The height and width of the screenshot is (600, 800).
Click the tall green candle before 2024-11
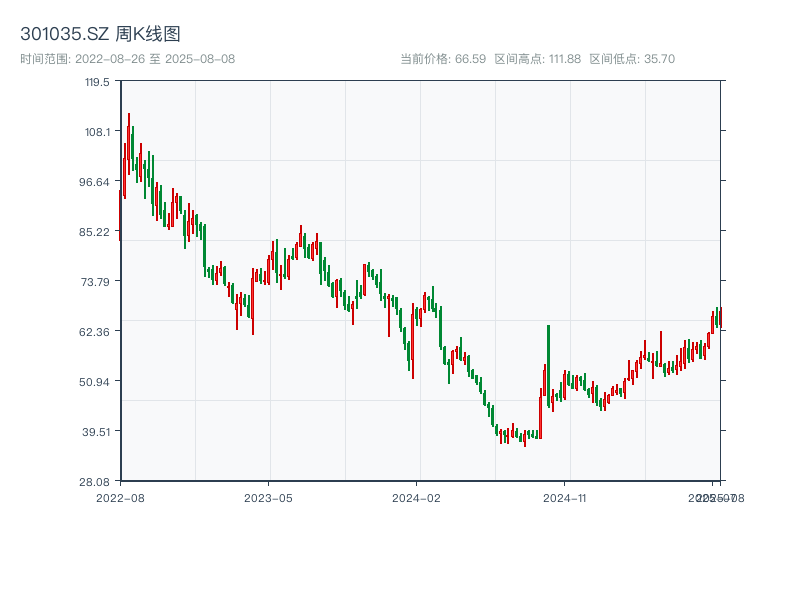tap(548, 365)
